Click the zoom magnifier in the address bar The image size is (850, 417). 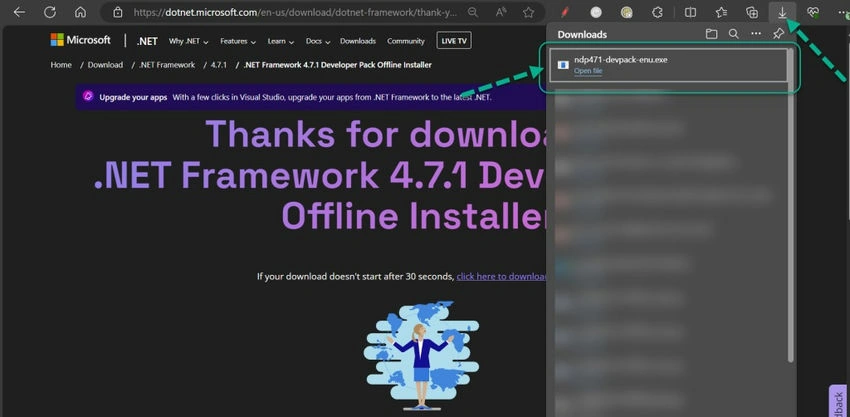(x=473, y=12)
